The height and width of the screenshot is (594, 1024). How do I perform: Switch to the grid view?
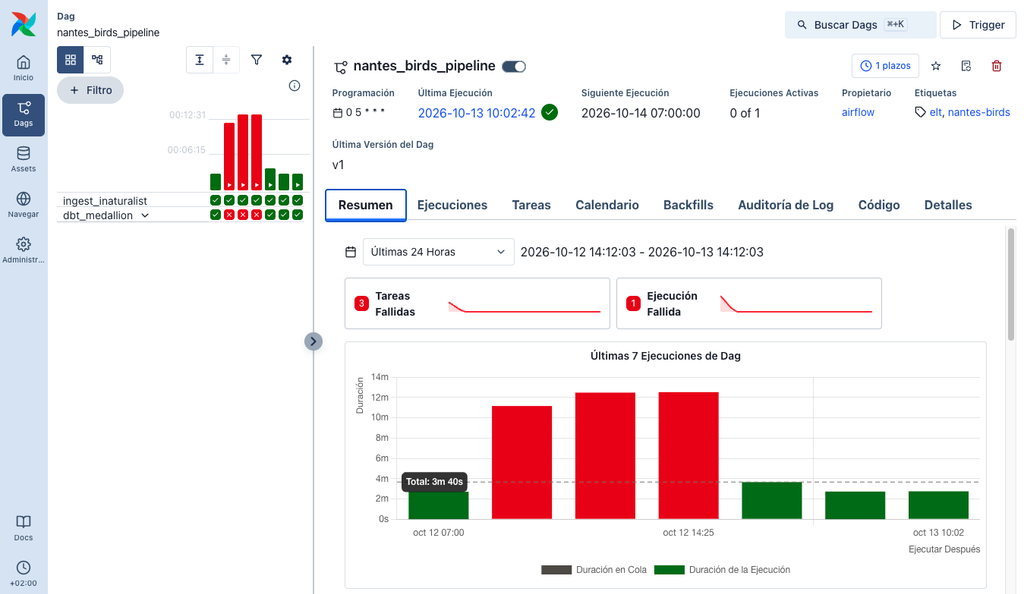(71, 60)
